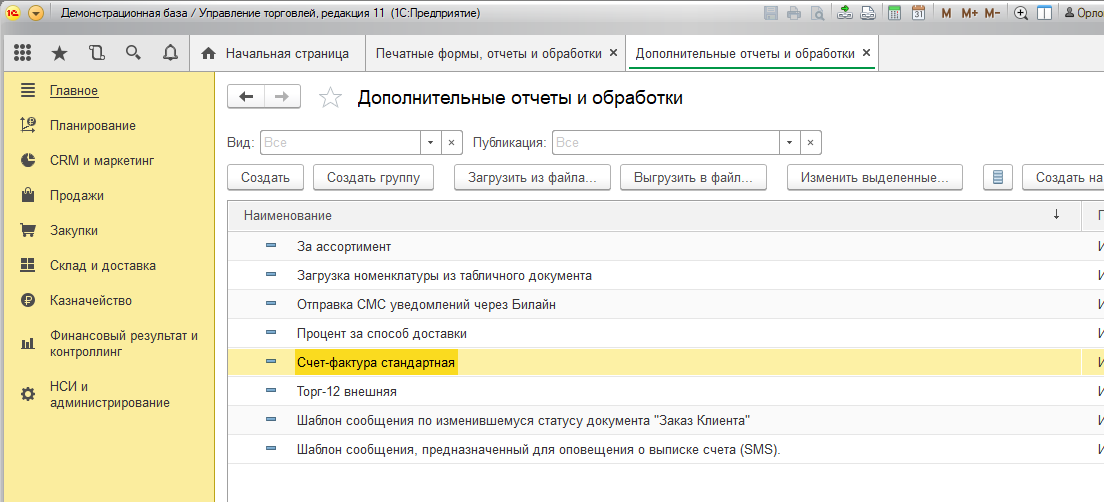This screenshot has height=502, width=1104.
Task: Open CRM и маркетинг section
Action: pyautogui.click(x=102, y=161)
